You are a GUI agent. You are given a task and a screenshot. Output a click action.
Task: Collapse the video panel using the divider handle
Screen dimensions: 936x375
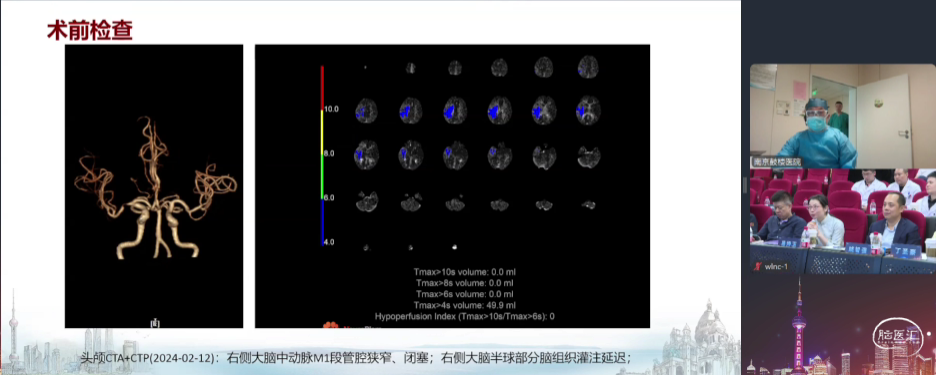[744, 186]
